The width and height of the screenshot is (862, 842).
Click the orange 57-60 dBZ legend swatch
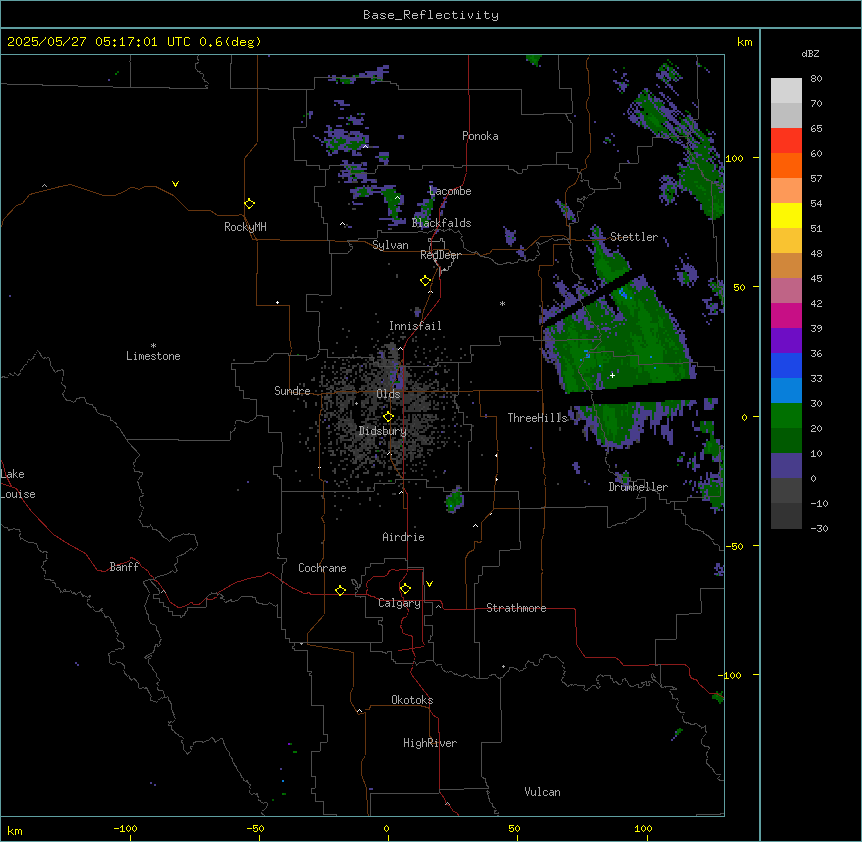pyautogui.click(x=786, y=165)
